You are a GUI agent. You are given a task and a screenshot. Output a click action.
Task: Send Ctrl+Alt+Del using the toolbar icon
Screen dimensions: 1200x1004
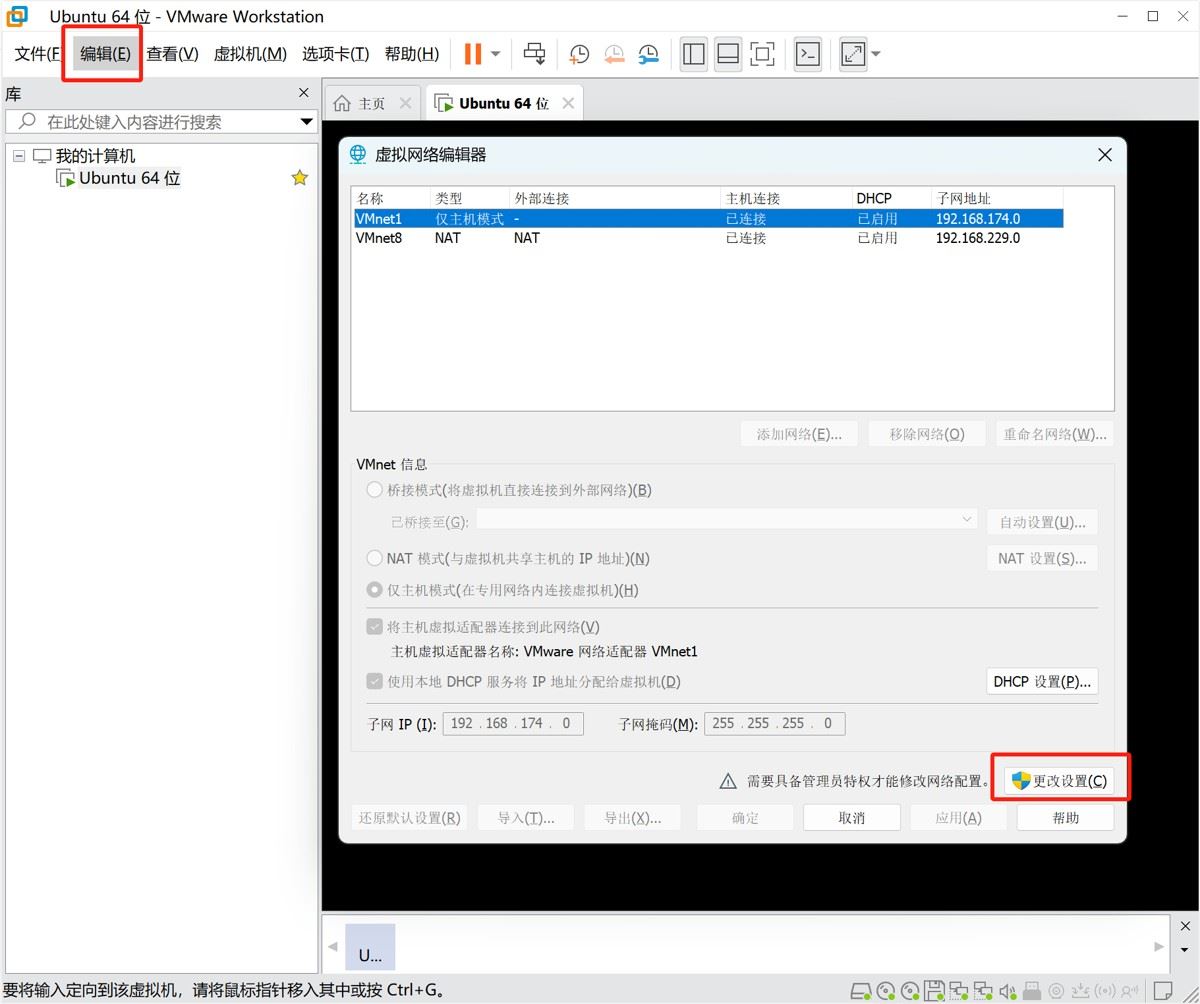coord(535,54)
